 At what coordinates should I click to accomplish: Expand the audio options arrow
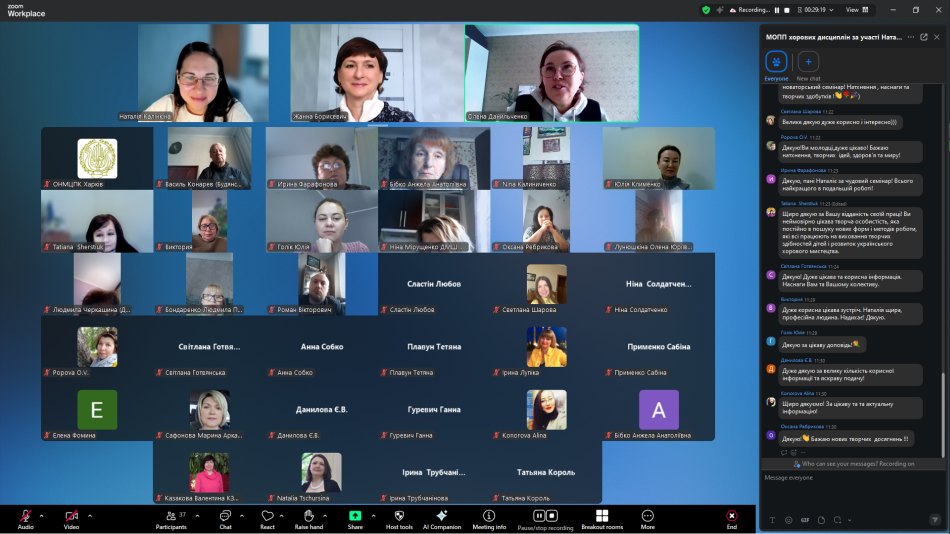pyautogui.click(x=41, y=515)
